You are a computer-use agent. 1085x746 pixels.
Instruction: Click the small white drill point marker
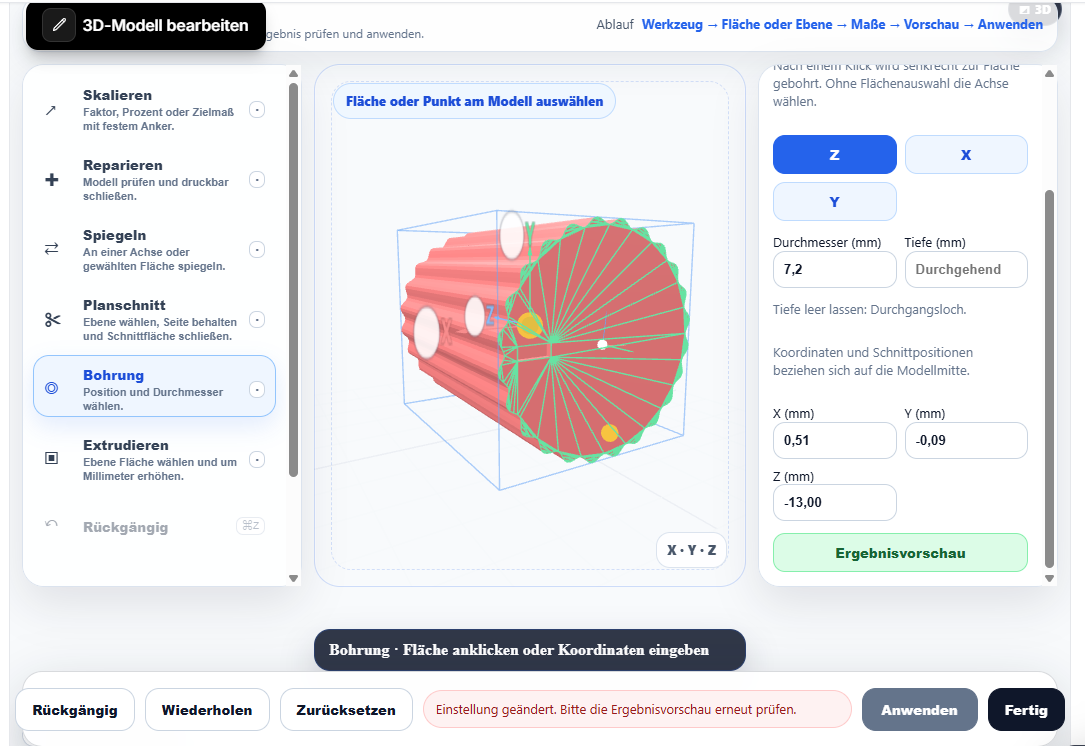click(x=602, y=344)
